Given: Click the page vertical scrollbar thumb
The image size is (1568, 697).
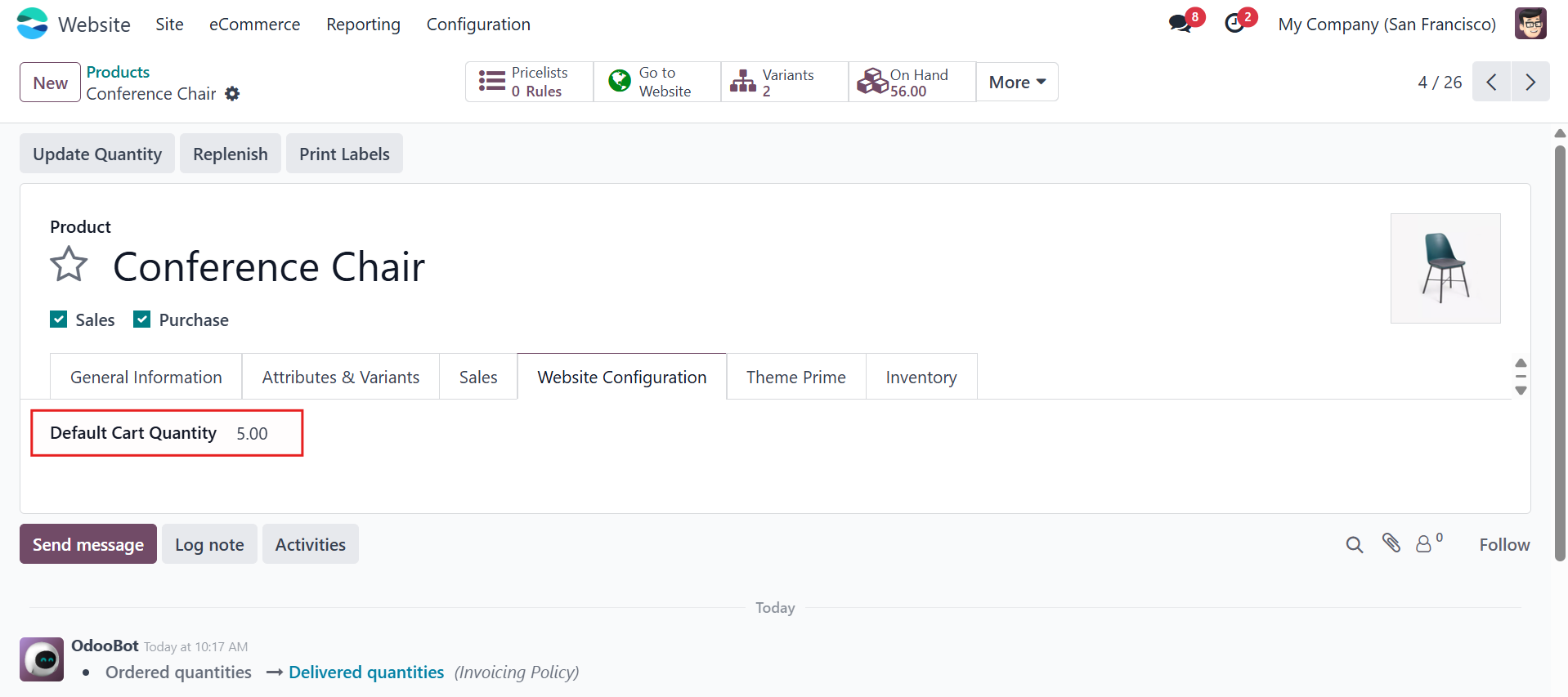Looking at the screenshot, I should (1560, 353).
